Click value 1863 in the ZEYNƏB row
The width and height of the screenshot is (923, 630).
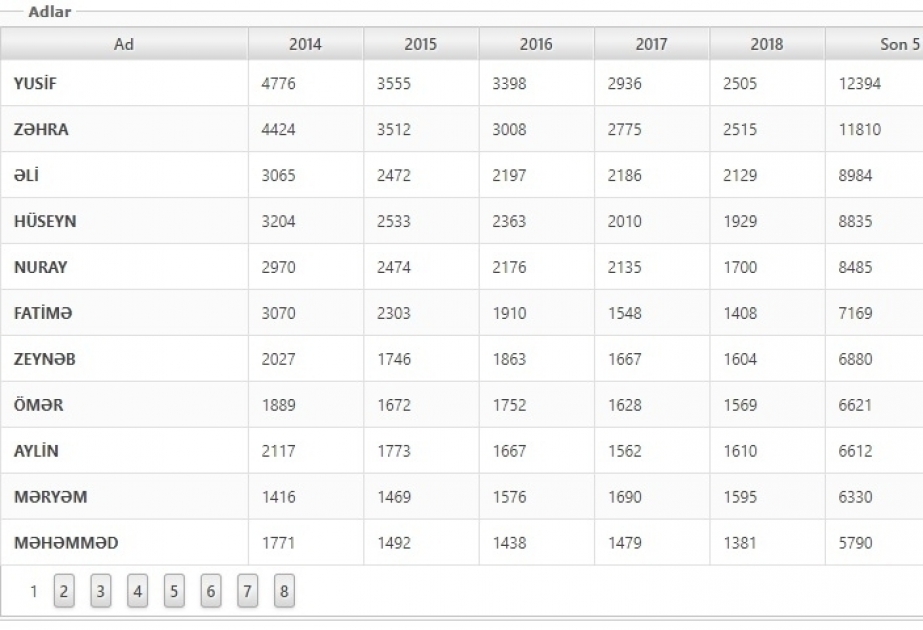(x=509, y=359)
